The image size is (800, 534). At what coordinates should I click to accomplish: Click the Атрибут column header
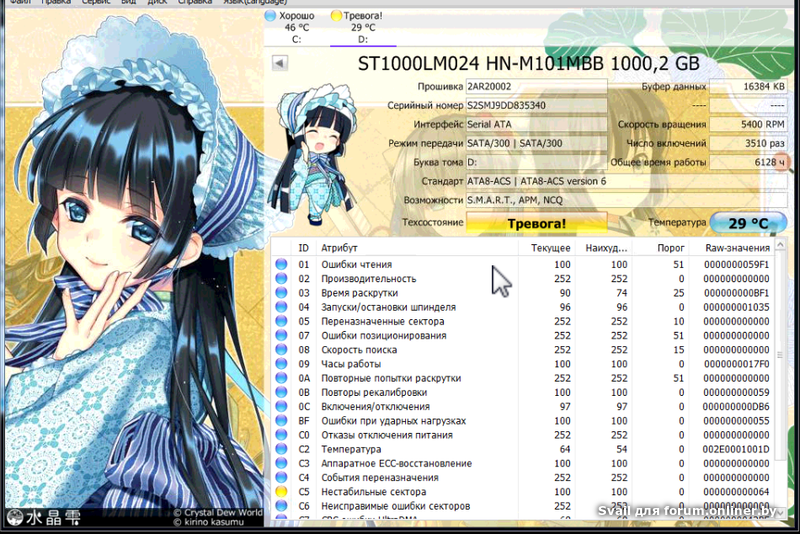(x=417, y=248)
